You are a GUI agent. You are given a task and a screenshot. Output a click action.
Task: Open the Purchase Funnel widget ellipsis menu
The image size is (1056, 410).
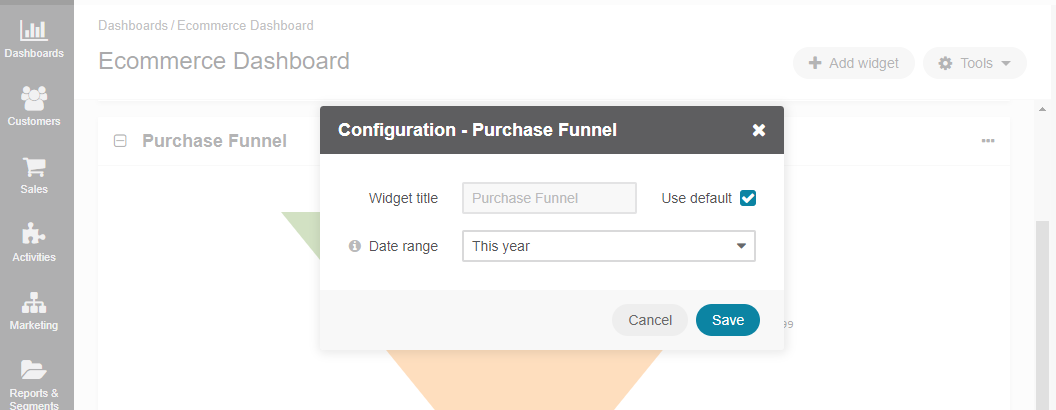988,141
